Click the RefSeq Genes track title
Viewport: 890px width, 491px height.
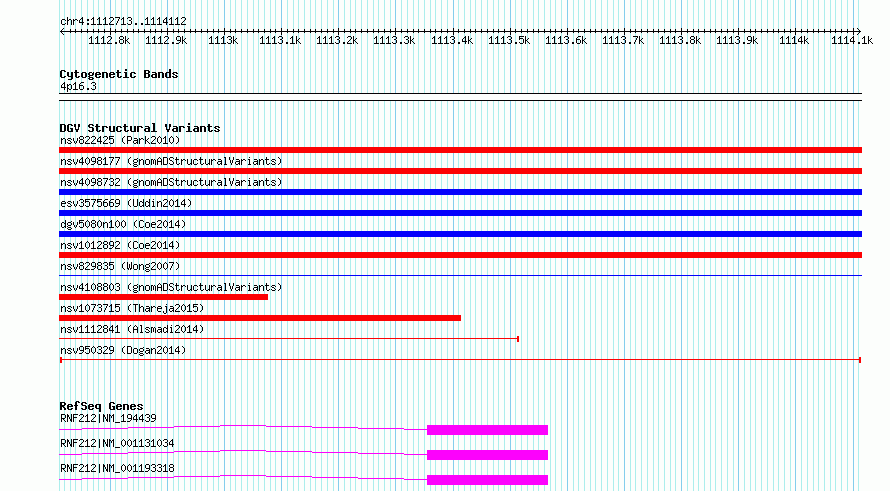coord(101,406)
